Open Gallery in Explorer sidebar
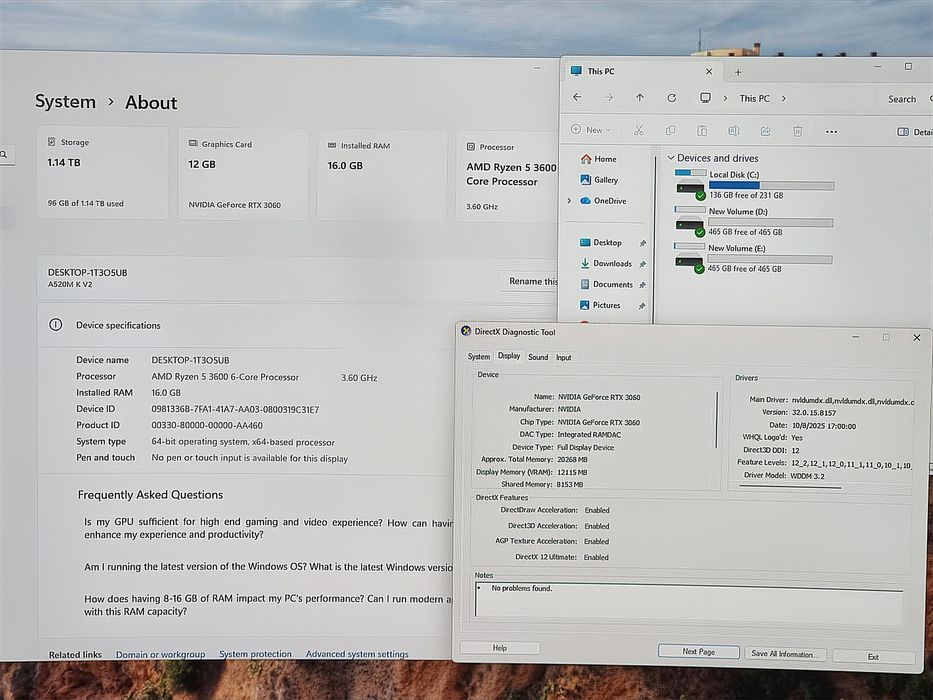 pyautogui.click(x=599, y=180)
